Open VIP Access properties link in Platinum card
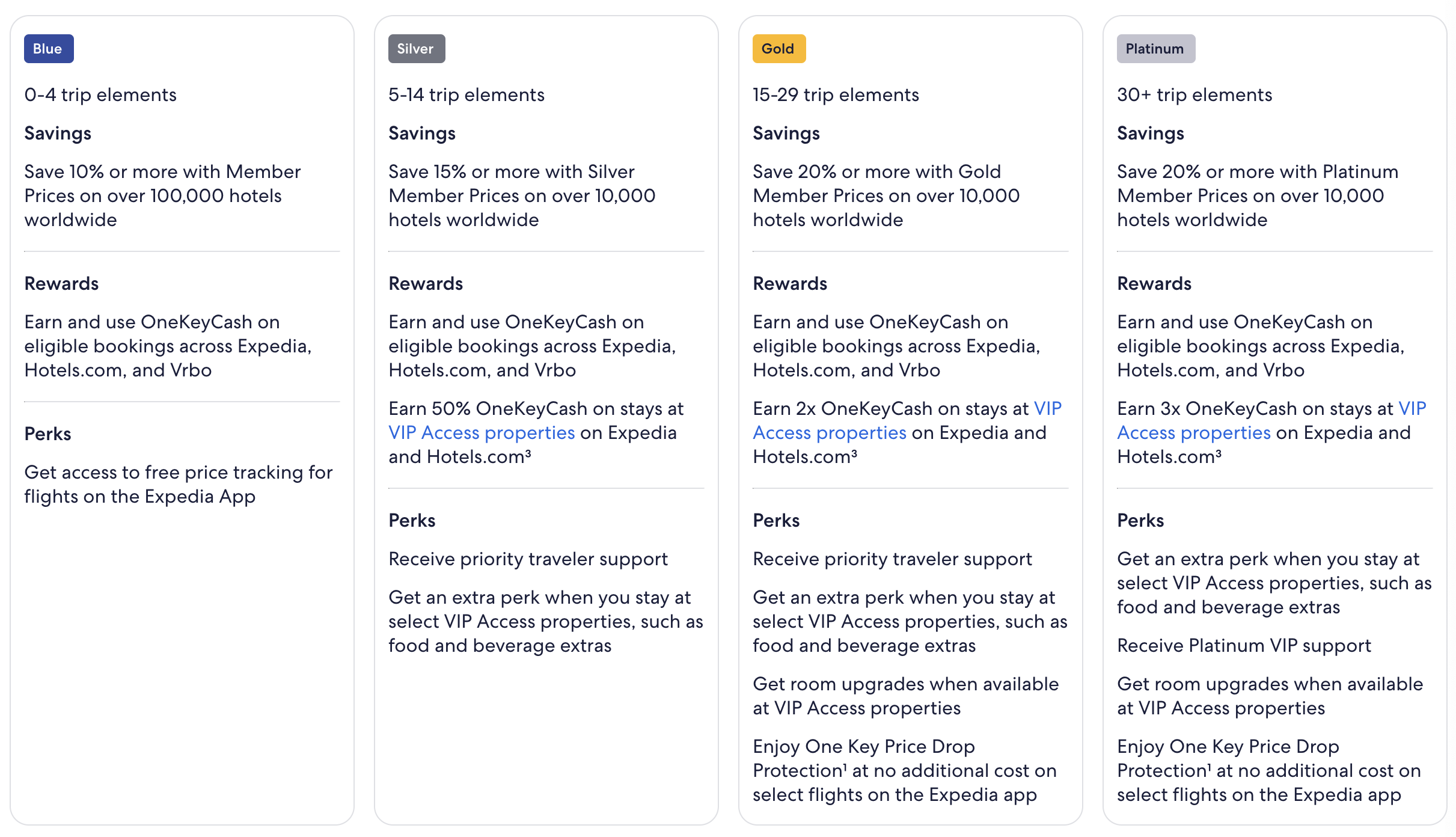The height and width of the screenshot is (837, 1456). click(1194, 433)
